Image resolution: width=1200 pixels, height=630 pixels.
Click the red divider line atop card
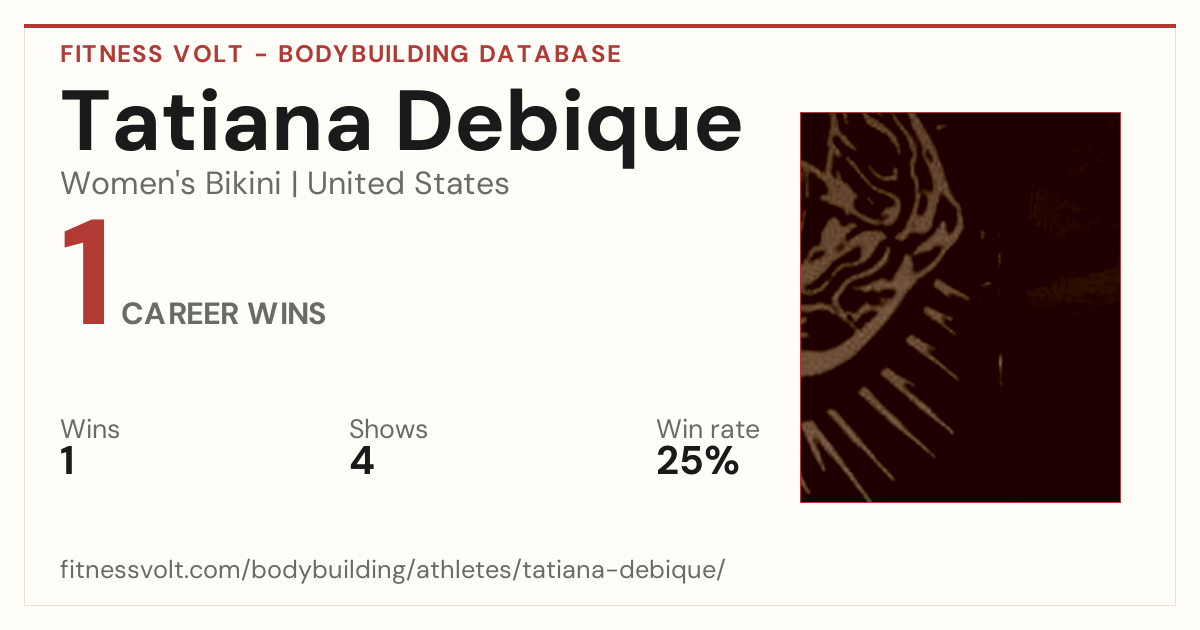[x=600, y=26]
